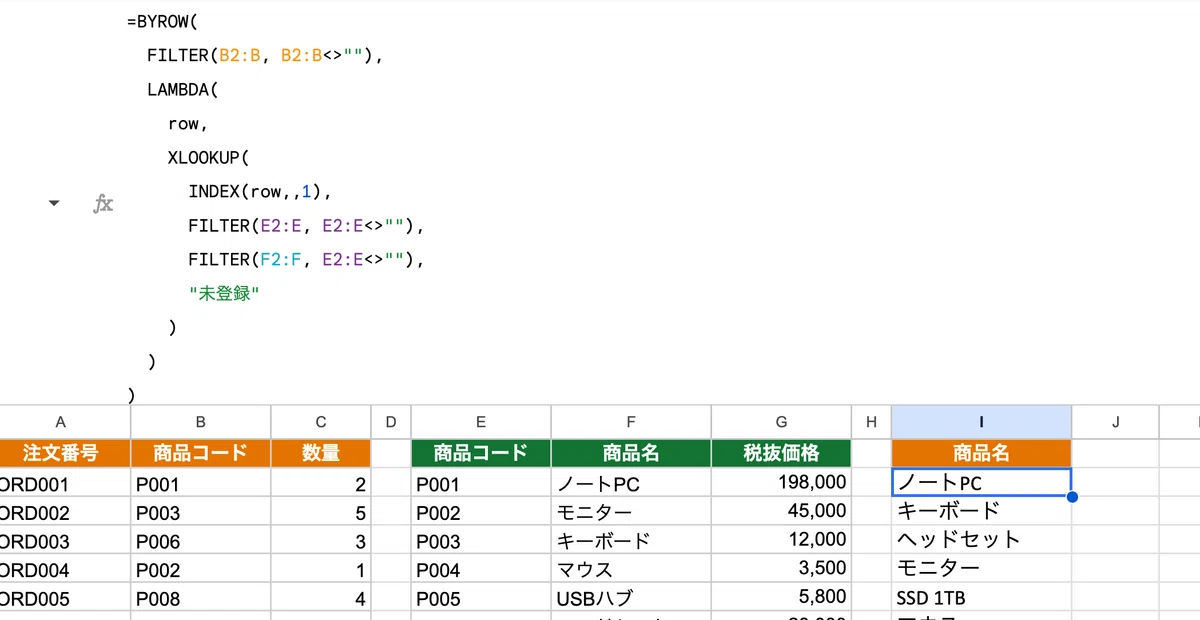Expand the dropdown arrow beside fx
The width and height of the screenshot is (1200, 620).
[54, 203]
